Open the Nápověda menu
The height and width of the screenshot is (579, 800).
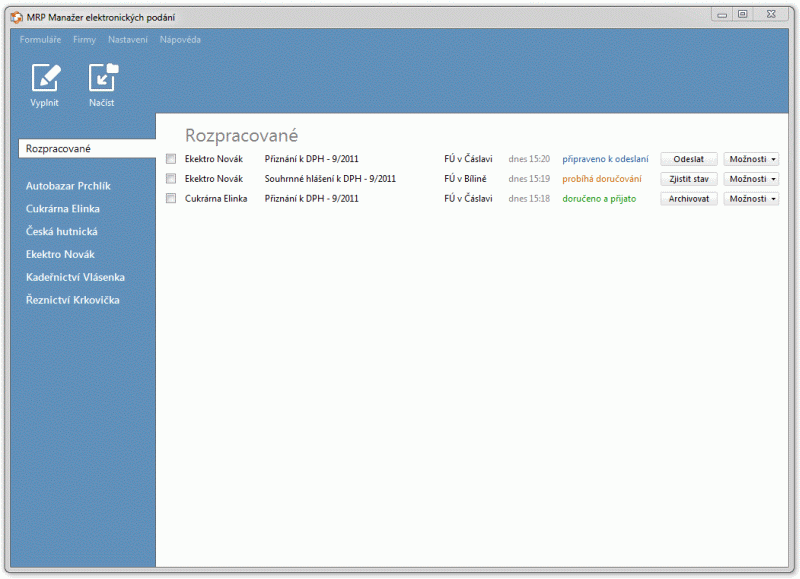180,40
